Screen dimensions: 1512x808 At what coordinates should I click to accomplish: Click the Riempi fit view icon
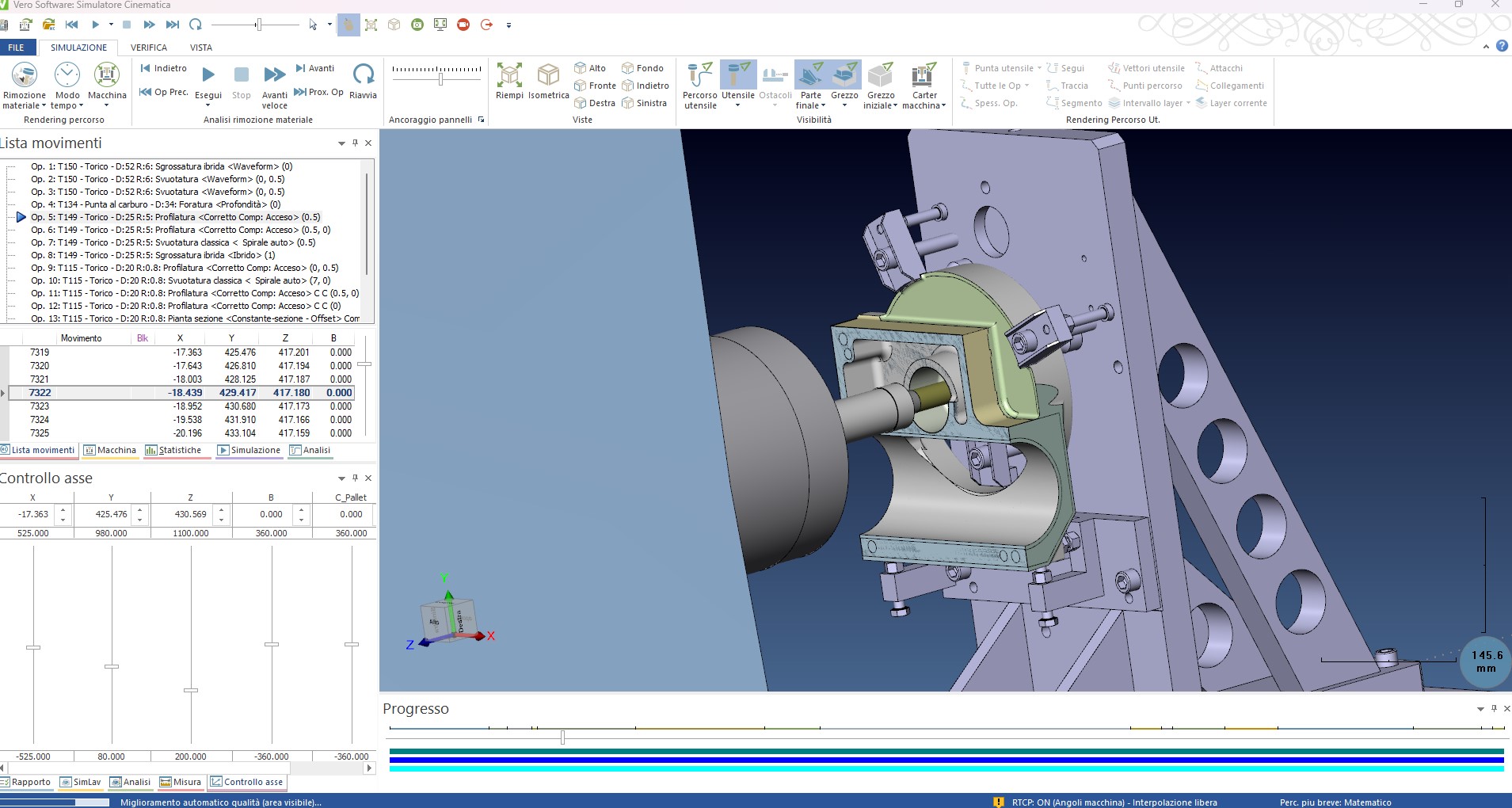tap(509, 76)
